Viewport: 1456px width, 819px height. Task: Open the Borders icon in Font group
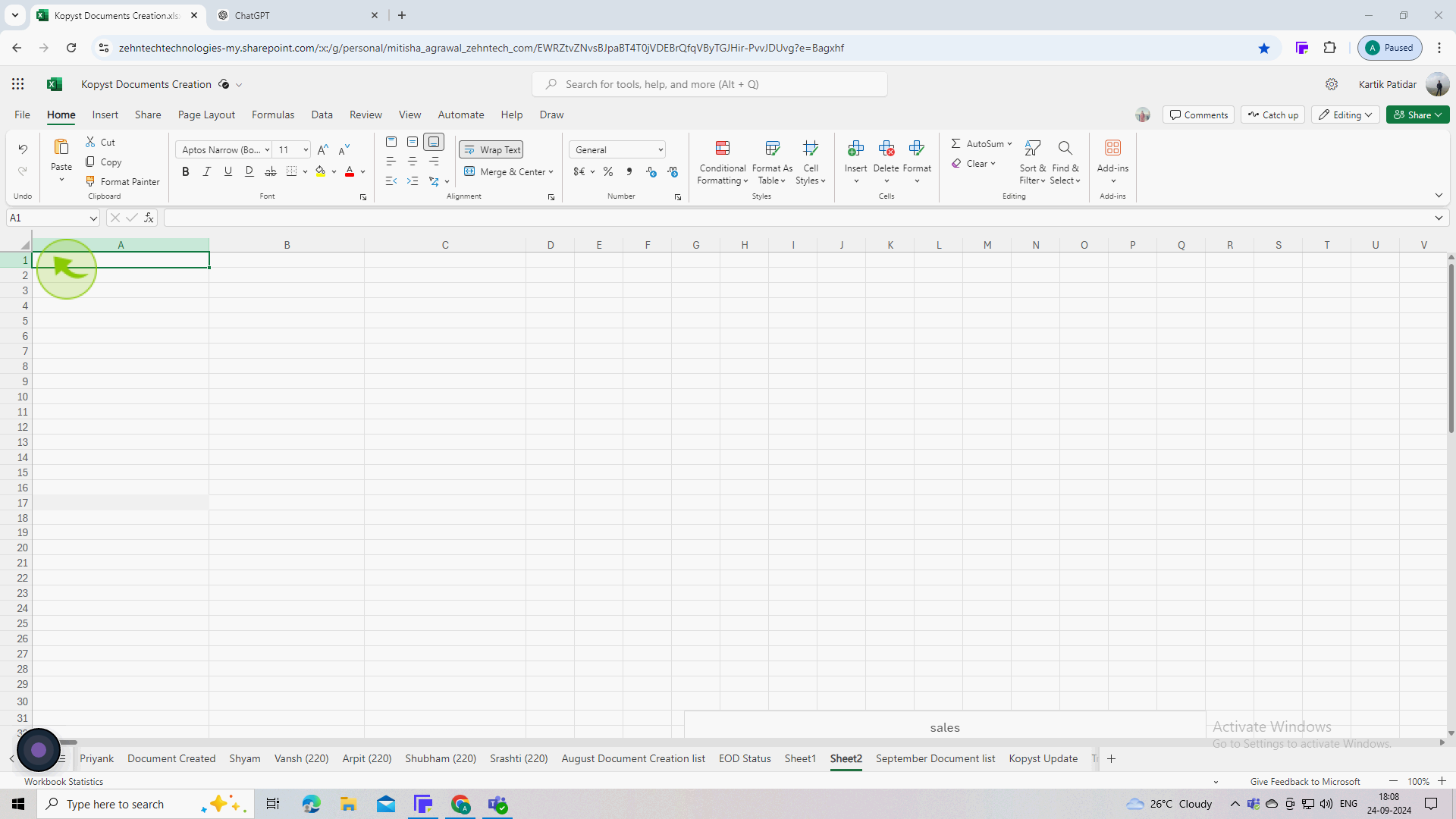pos(292,171)
